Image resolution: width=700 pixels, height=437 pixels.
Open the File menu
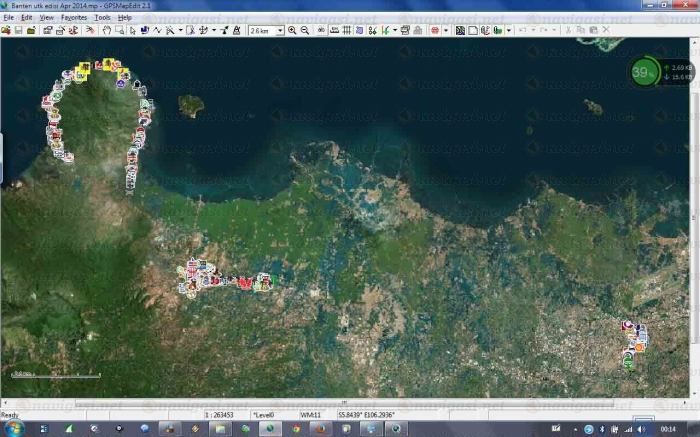tap(9, 18)
